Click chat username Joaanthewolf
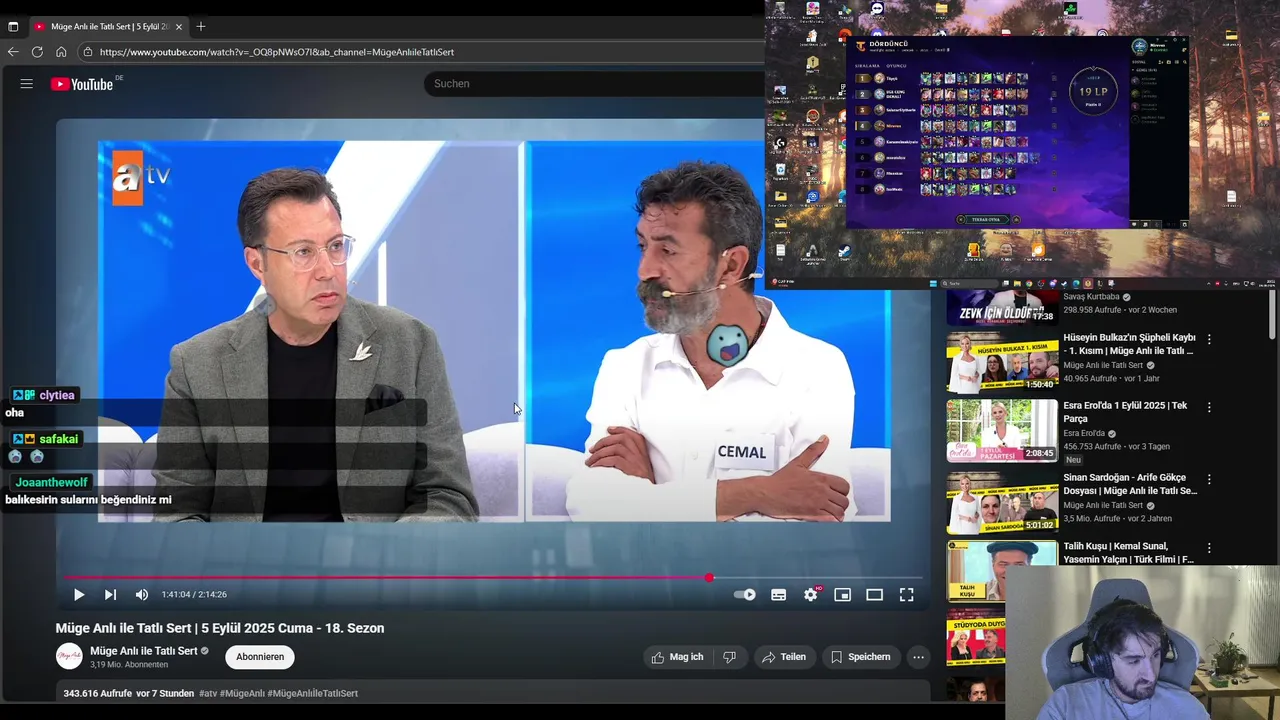The height and width of the screenshot is (720, 1280). tap(51, 482)
